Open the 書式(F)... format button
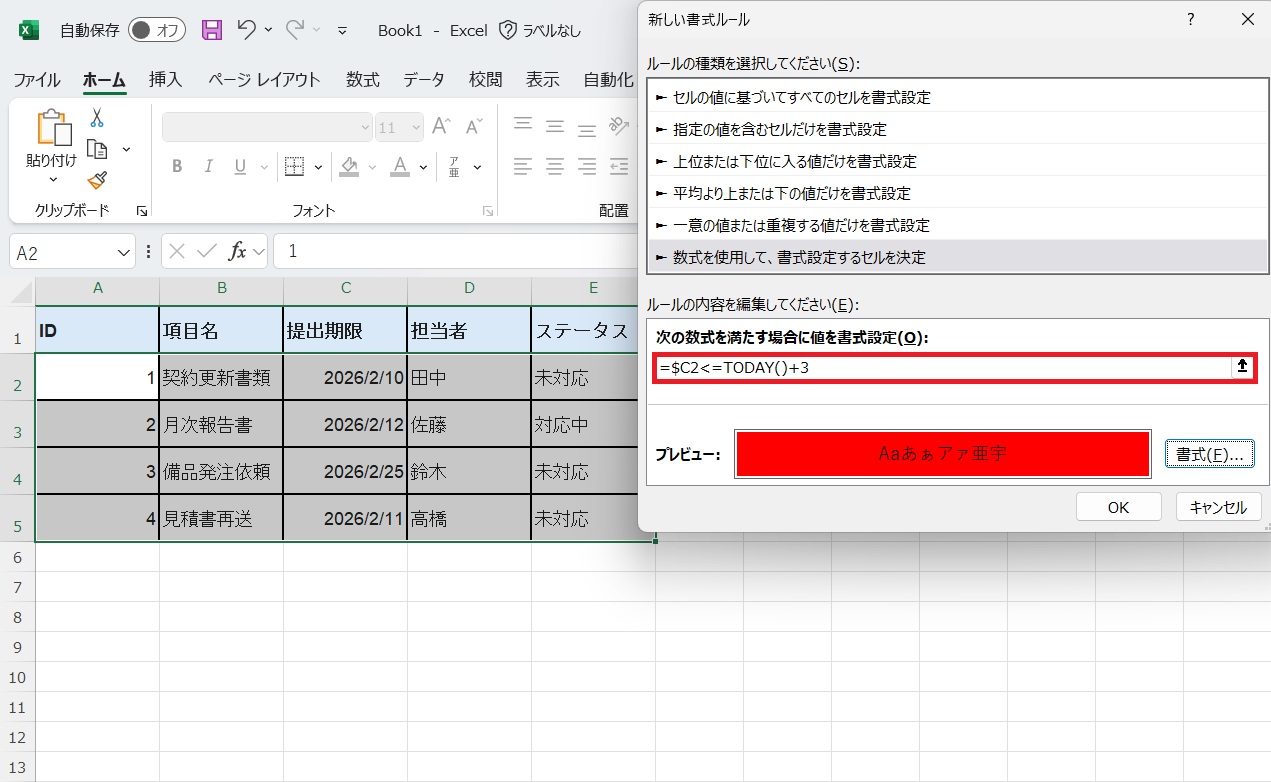 pyautogui.click(x=1209, y=454)
